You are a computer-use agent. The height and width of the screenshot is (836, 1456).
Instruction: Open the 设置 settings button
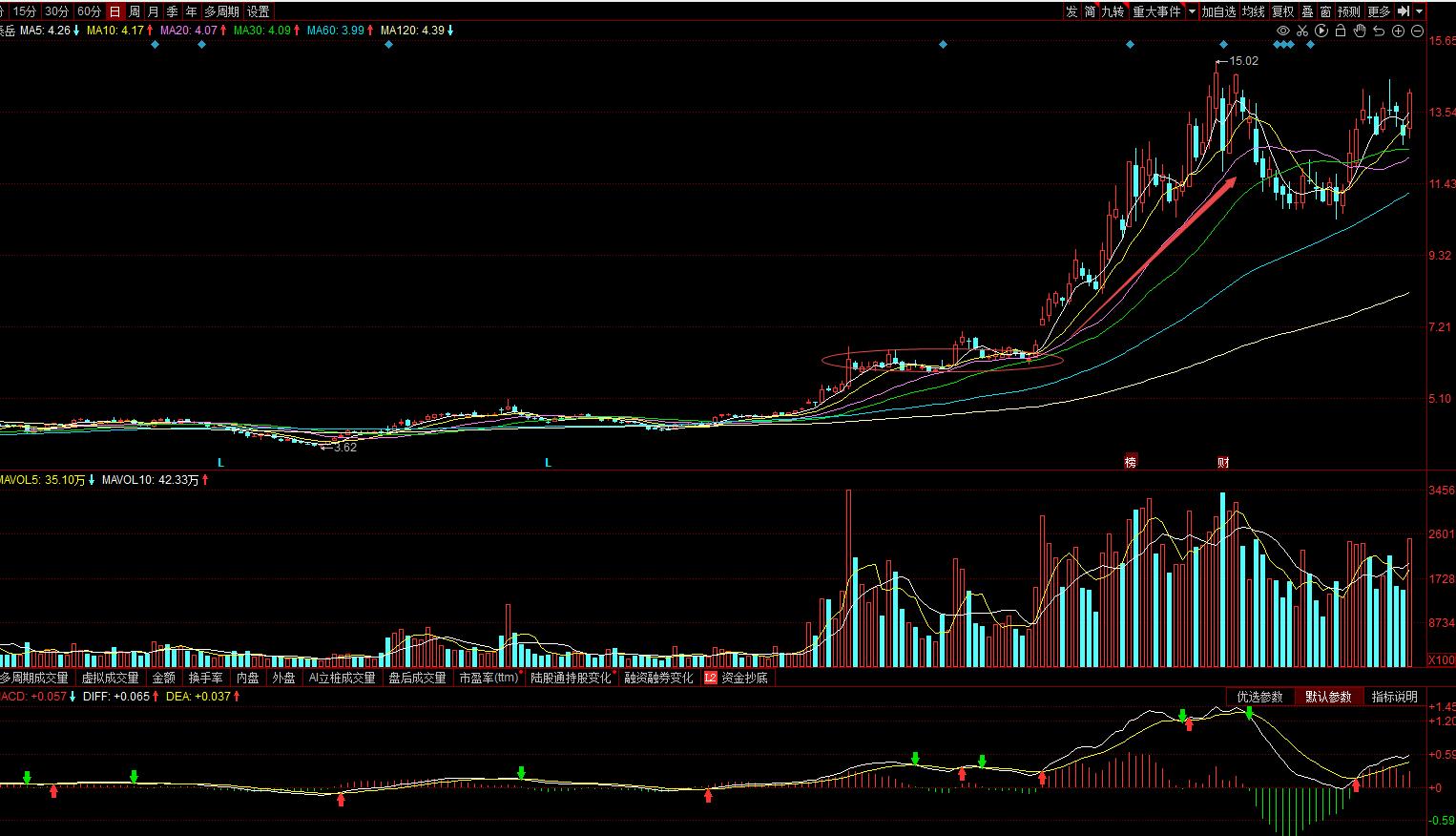(258, 11)
